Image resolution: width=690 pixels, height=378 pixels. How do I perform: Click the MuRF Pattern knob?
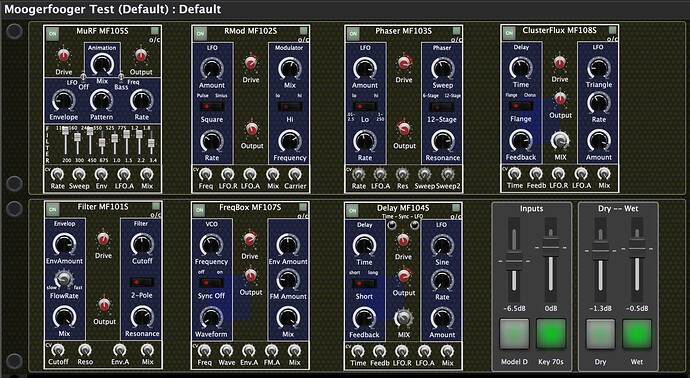[x=101, y=100]
